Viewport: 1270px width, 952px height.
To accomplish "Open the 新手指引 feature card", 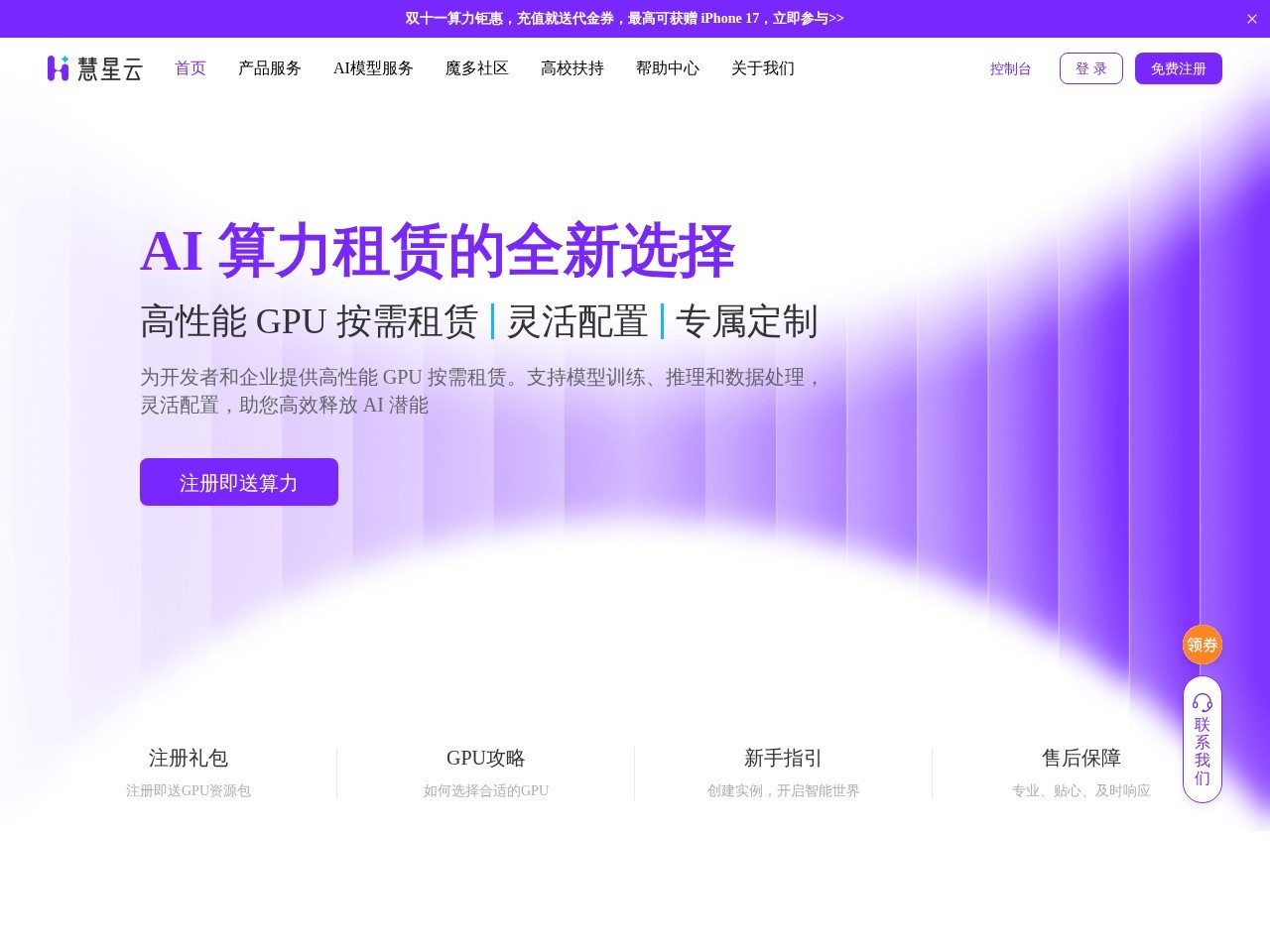I will pos(783,773).
